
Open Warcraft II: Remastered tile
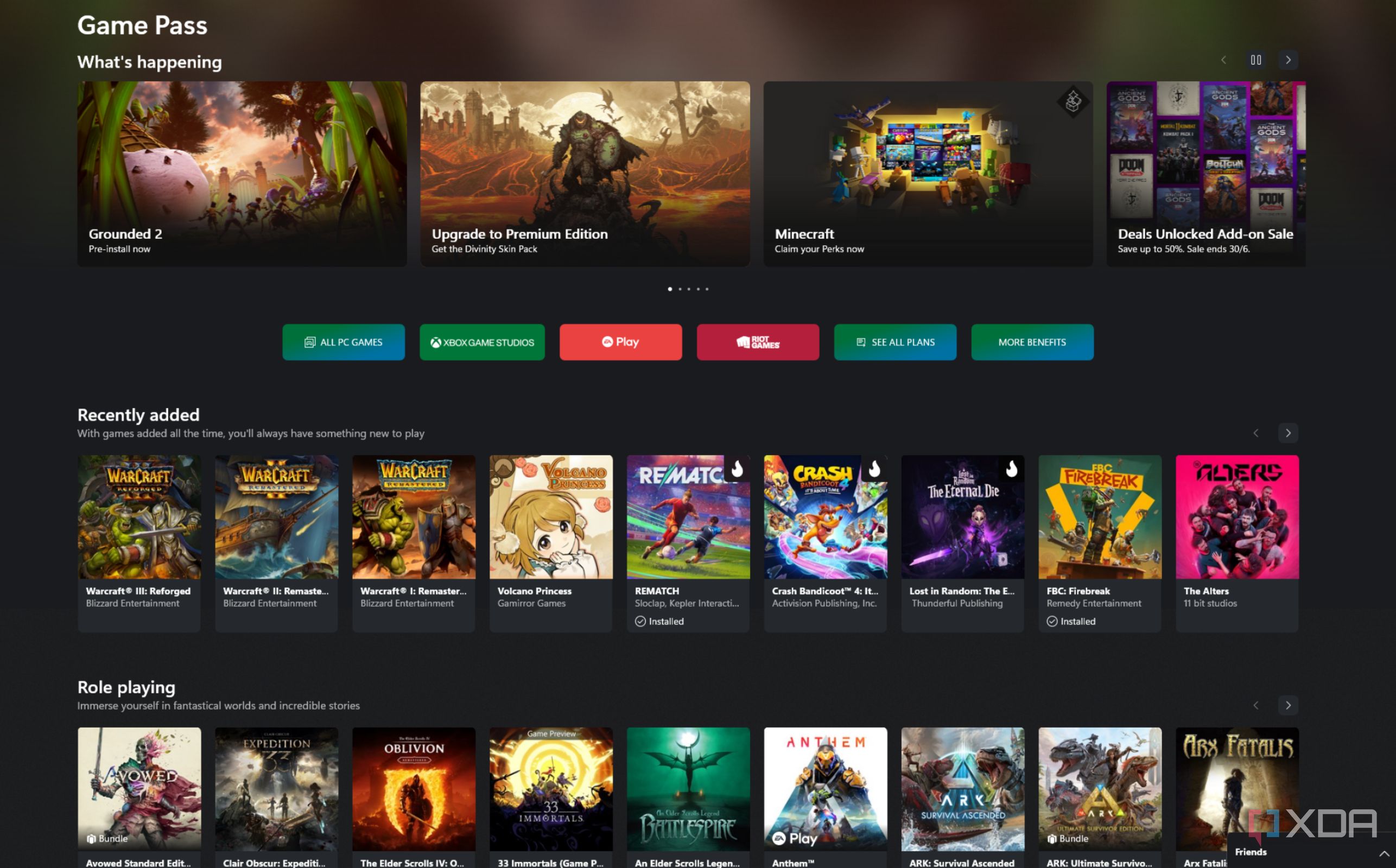point(277,543)
